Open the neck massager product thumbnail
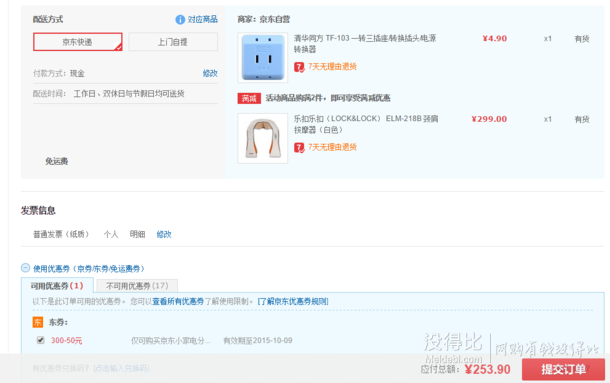610x383 pixels. tap(263, 138)
